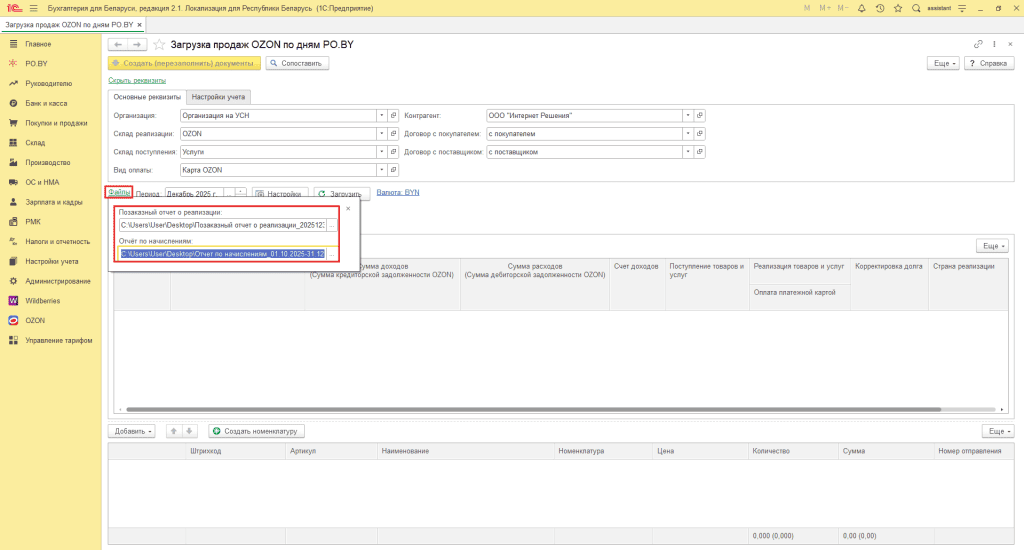
Task: Click the Сопоставить button
Action: (297, 63)
